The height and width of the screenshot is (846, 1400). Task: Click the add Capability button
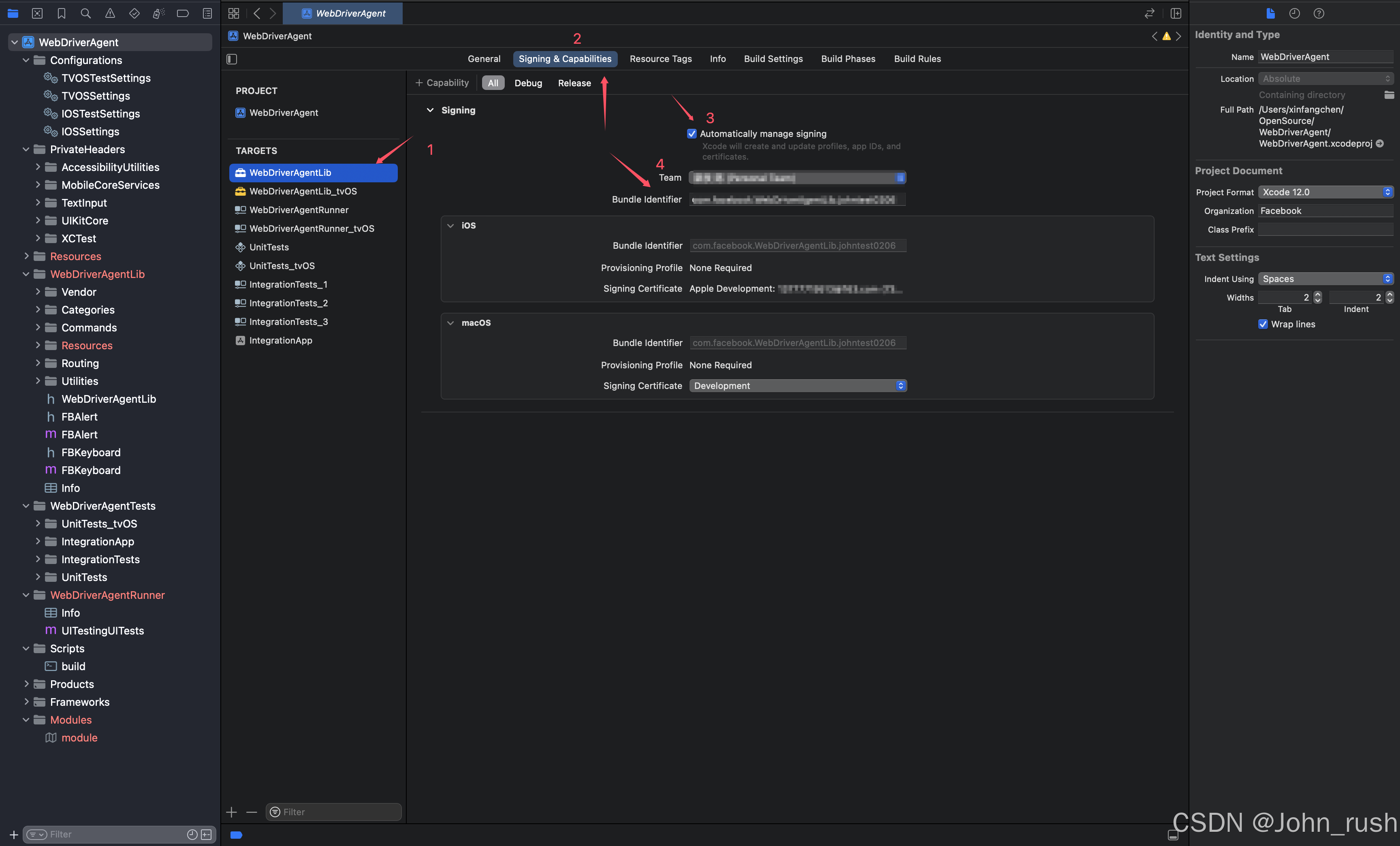442,83
